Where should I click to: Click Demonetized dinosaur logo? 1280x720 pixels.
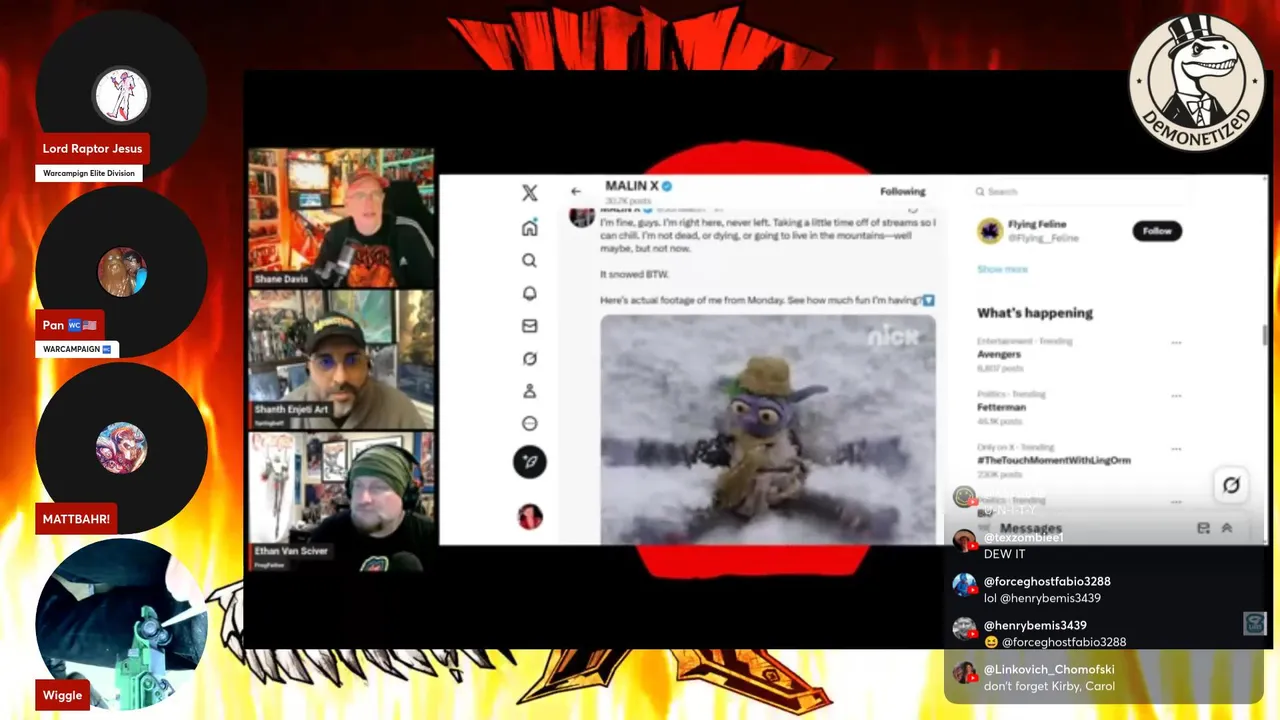[1197, 83]
